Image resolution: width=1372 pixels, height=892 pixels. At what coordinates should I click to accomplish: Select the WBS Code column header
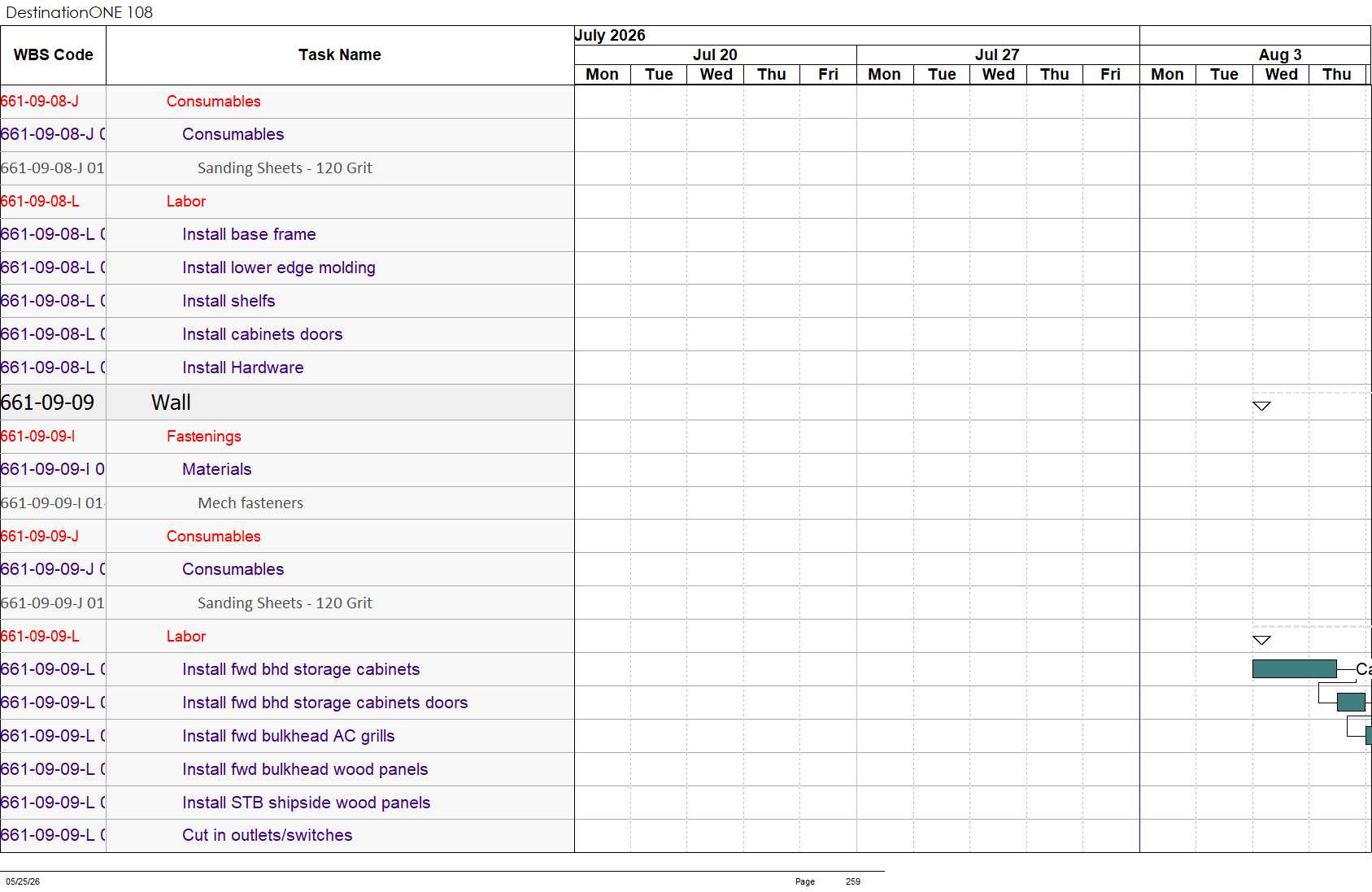click(53, 55)
